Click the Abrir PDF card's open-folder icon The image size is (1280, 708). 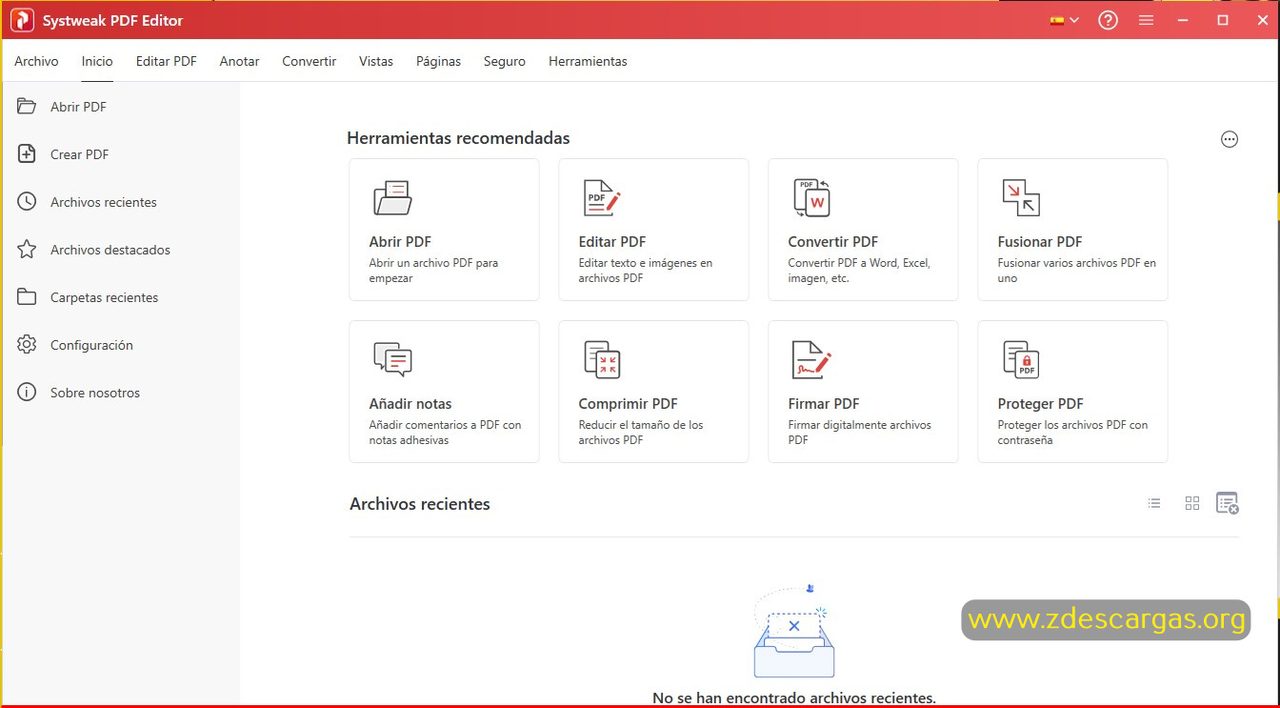tap(393, 198)
